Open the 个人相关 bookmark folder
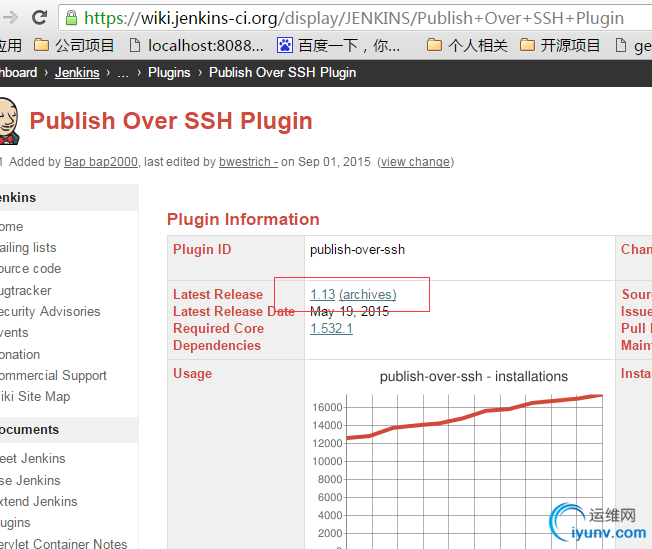This screenshot has width=652, height=549. click(x=467, y=45)
